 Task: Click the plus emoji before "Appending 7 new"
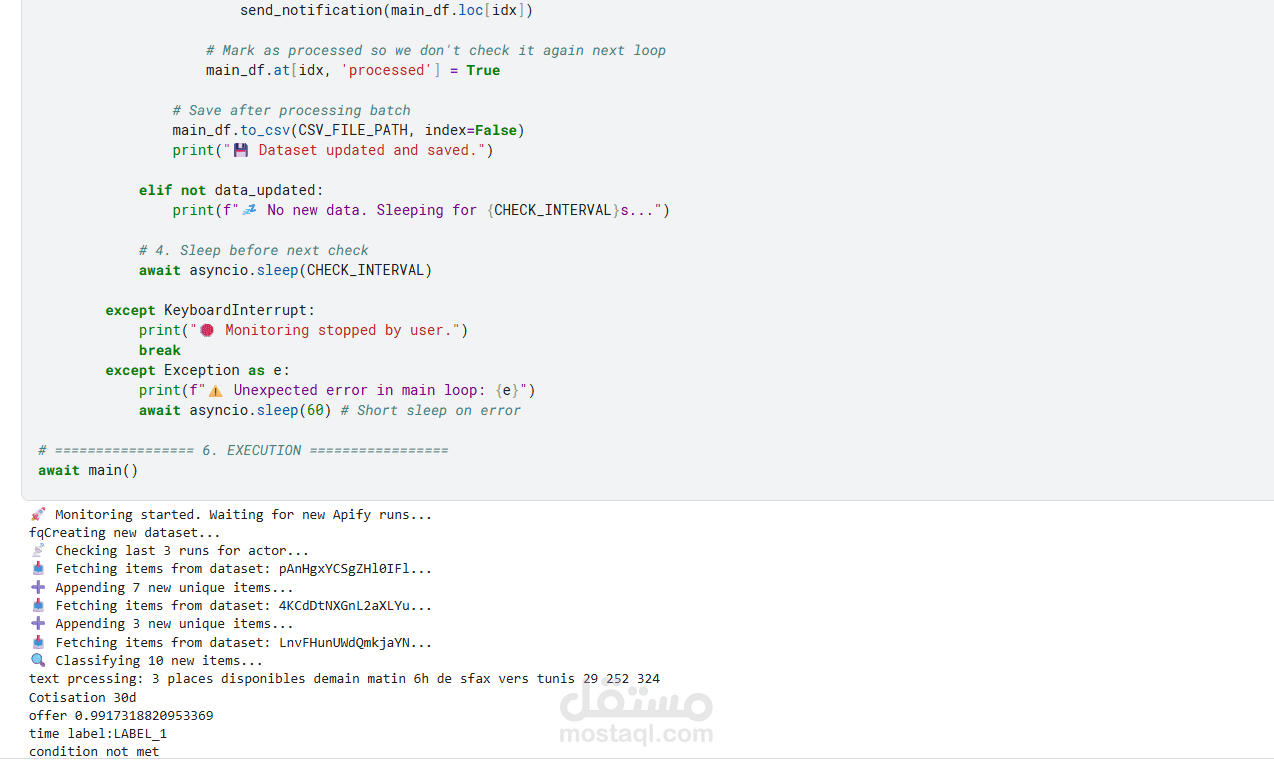click(38, 587)
